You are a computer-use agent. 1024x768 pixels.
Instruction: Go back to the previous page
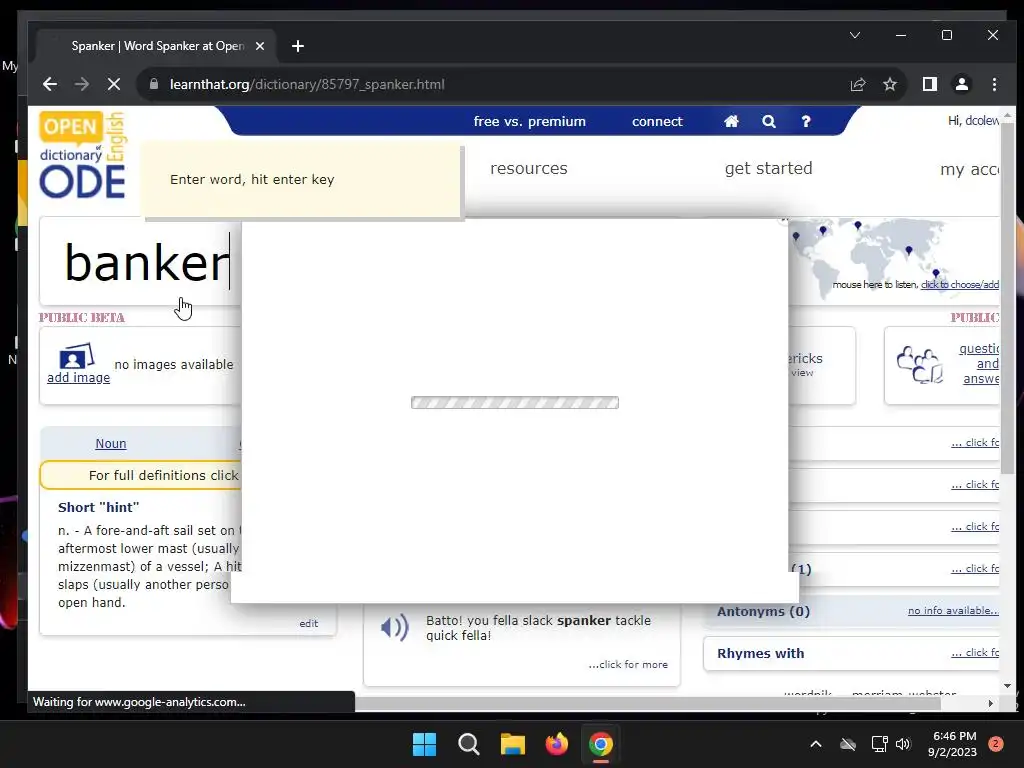[50, 84]
